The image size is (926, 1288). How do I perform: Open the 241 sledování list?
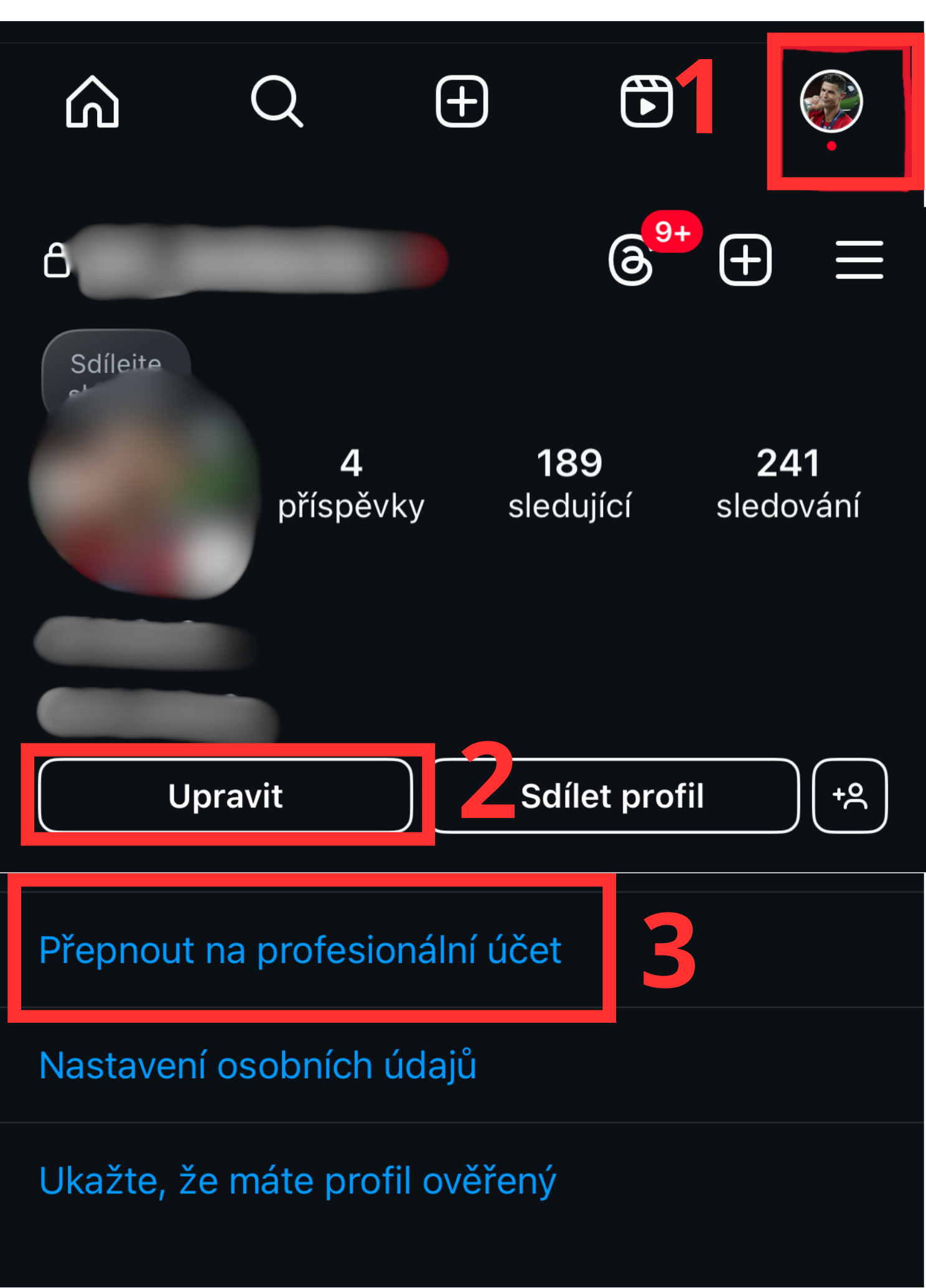click(x=788, y=484)
